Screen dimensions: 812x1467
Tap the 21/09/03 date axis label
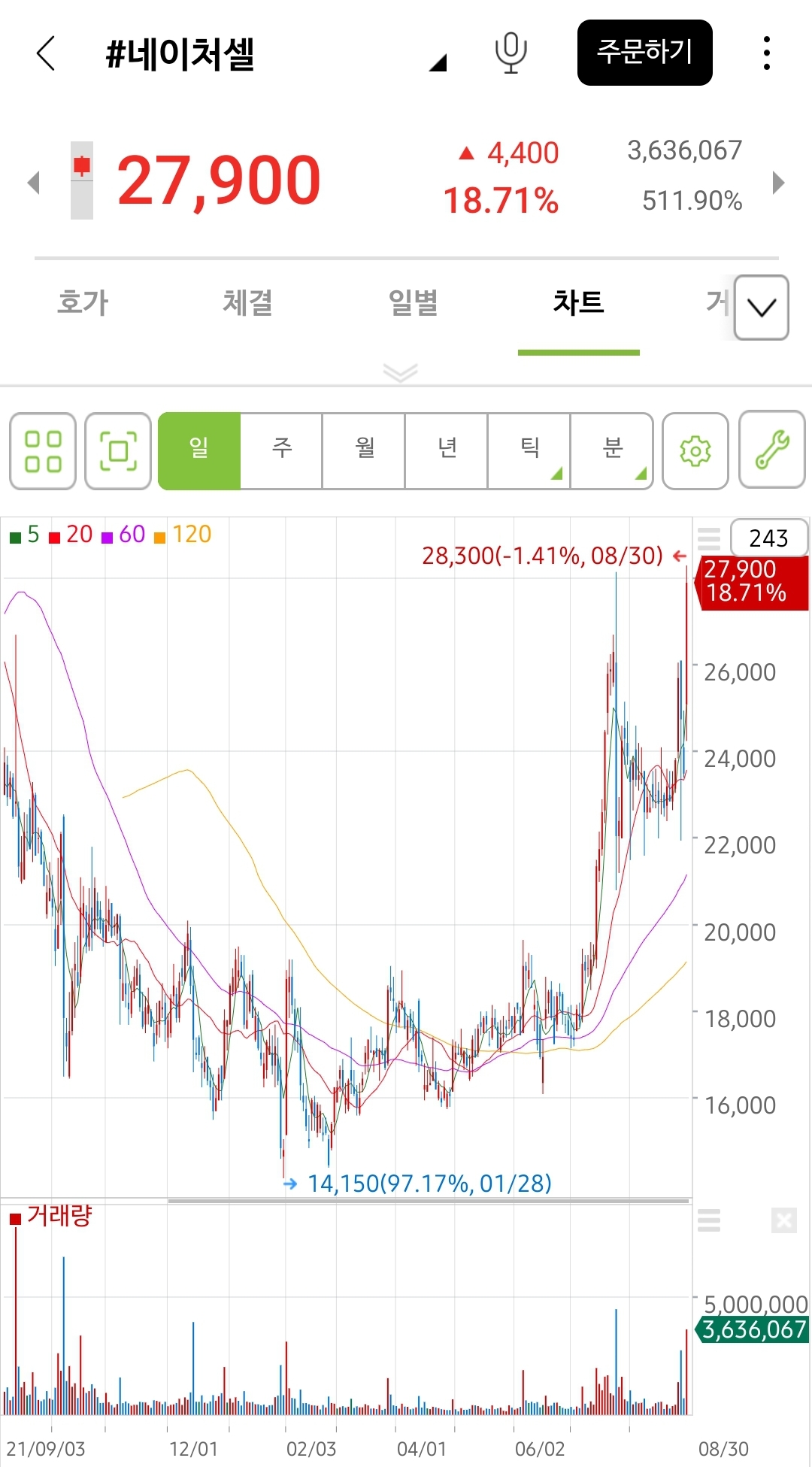(x=45, y=1449)
